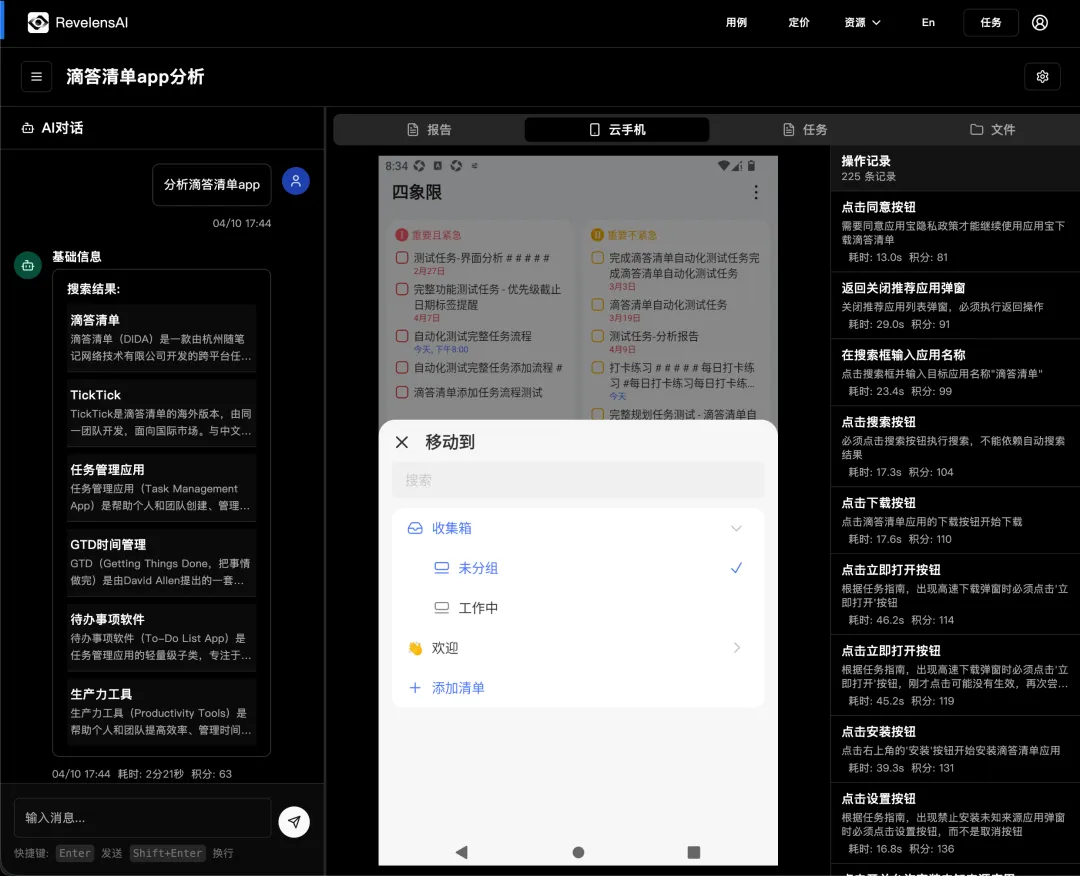The height and width of the screenshot is (876, 1080).
Task: Check the 完成滴答清单自动化测试任务 checkbox
Action: click(x=597, y=258)
